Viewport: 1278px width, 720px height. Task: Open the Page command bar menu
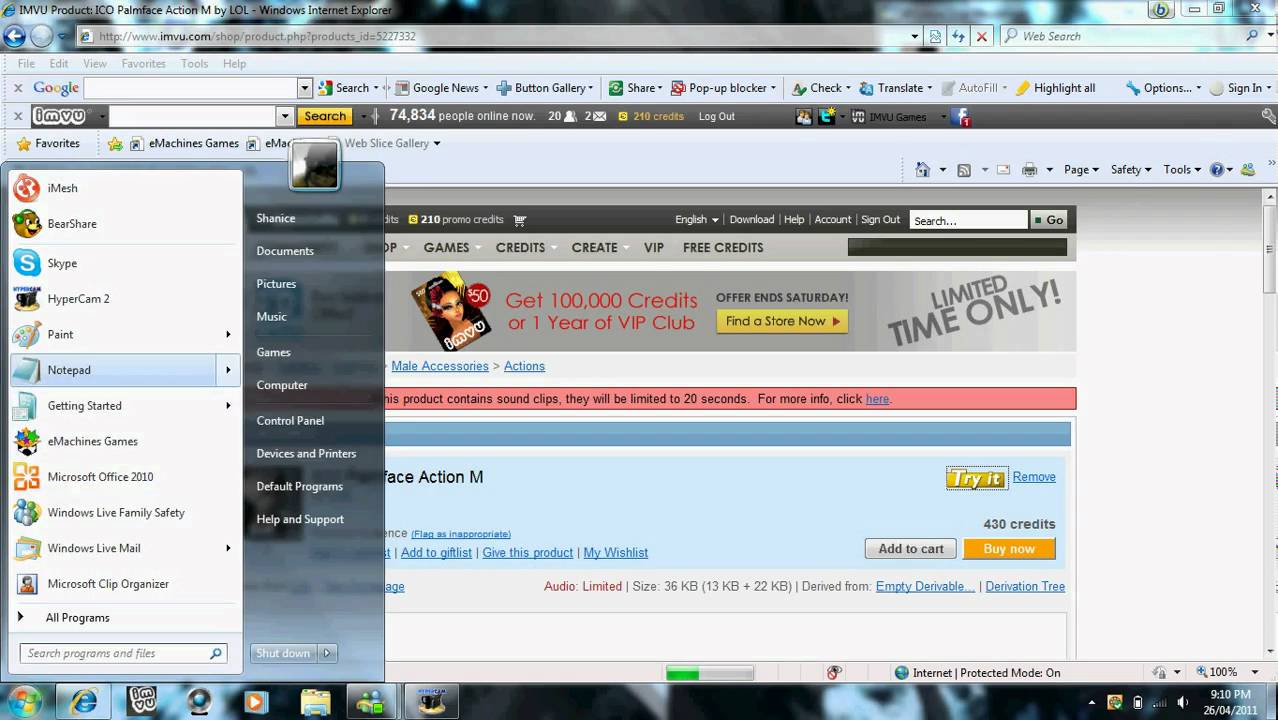click(1081, 170)
